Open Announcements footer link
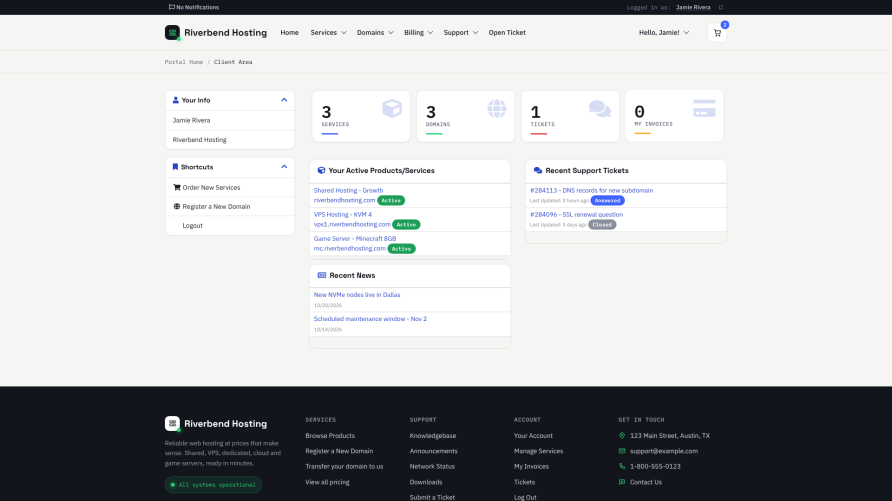The width and height of the screenshot is (892, 501). point(433,451)
